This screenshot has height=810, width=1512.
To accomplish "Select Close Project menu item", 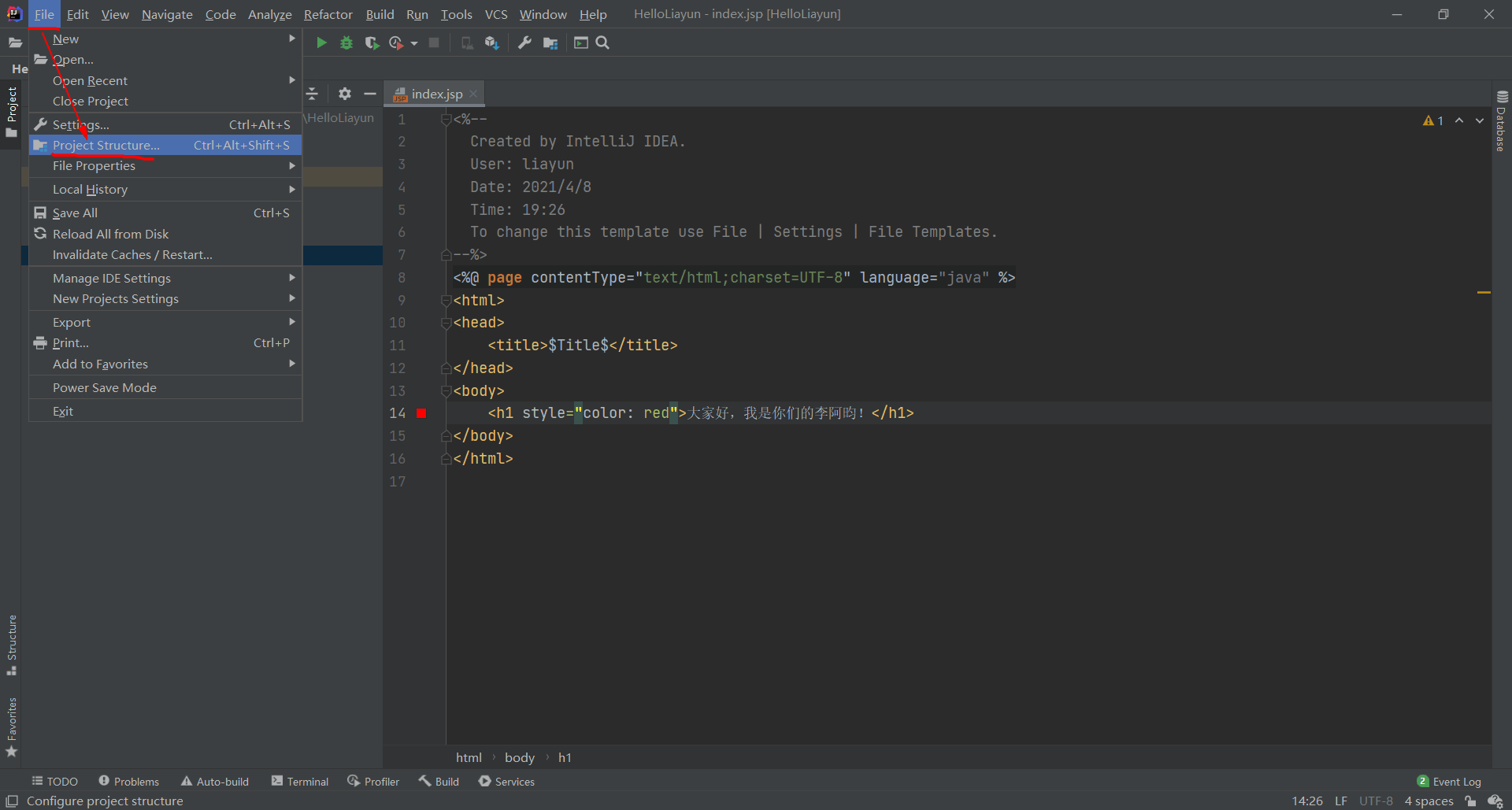I will (x=165, y=102).
